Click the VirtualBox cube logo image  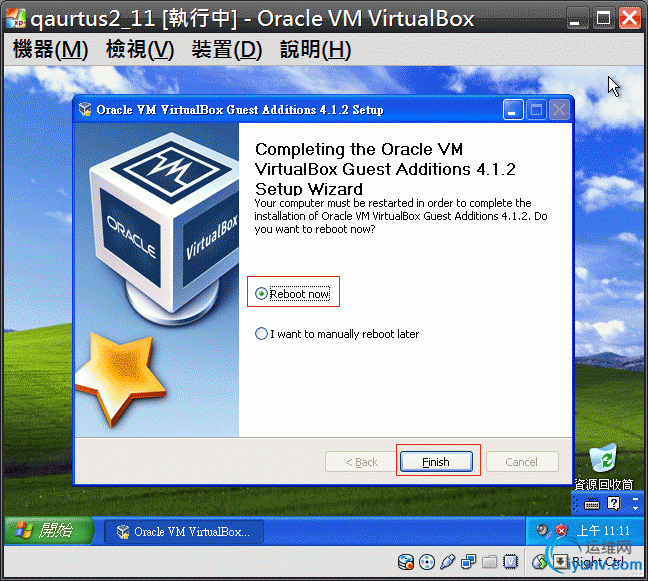click(x=165, y=227)
